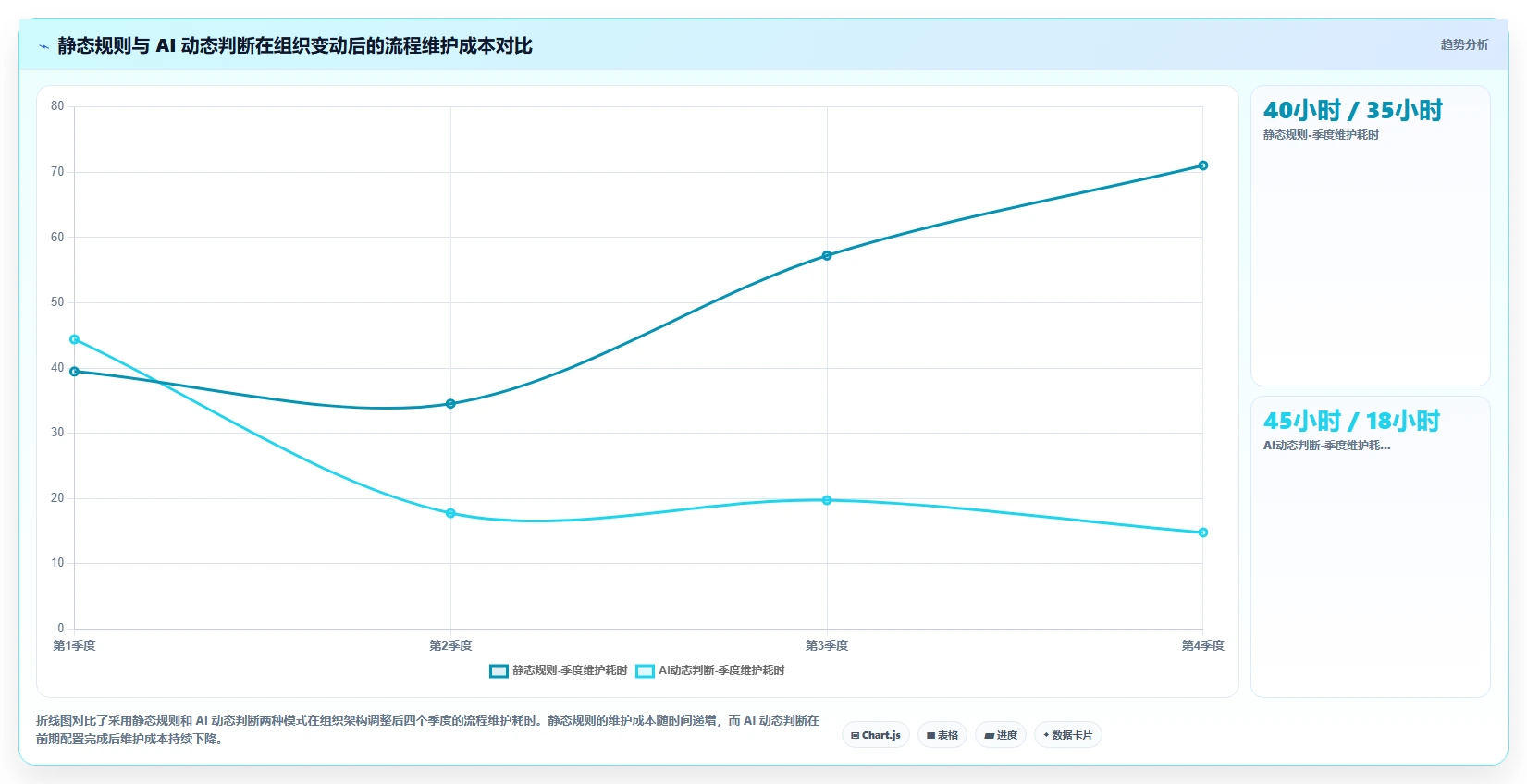The width and height of the screenshot is (1527, 784).
Task: Select the static-rule data point at 第4季度
Action: click(1203, 165)
